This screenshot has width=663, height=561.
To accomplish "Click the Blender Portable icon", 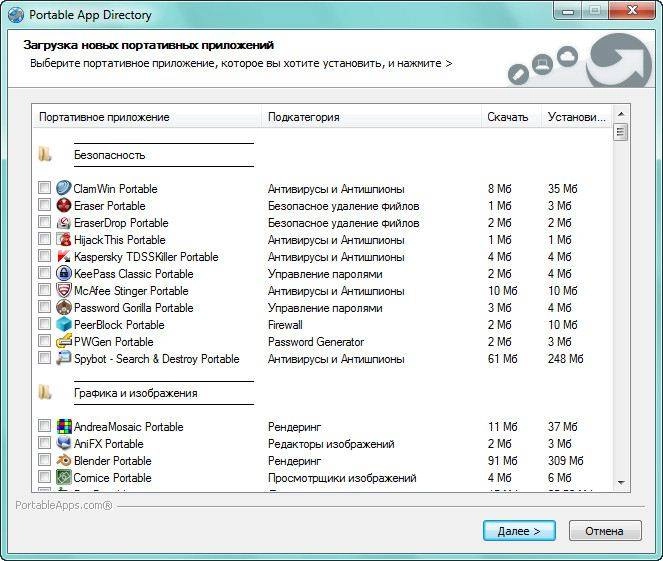I will click(63, 460).
